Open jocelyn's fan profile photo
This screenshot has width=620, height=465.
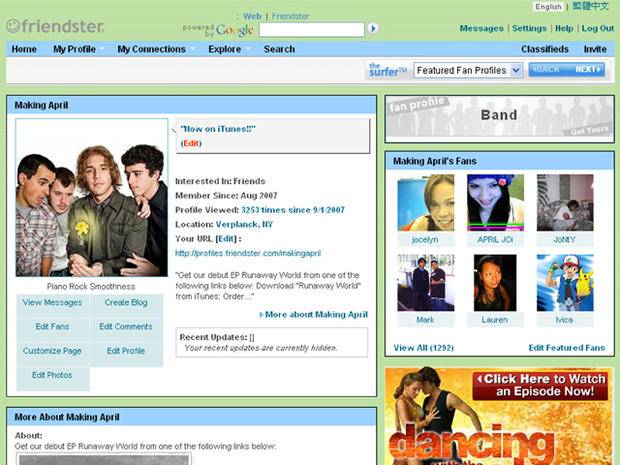coord(425,203)
